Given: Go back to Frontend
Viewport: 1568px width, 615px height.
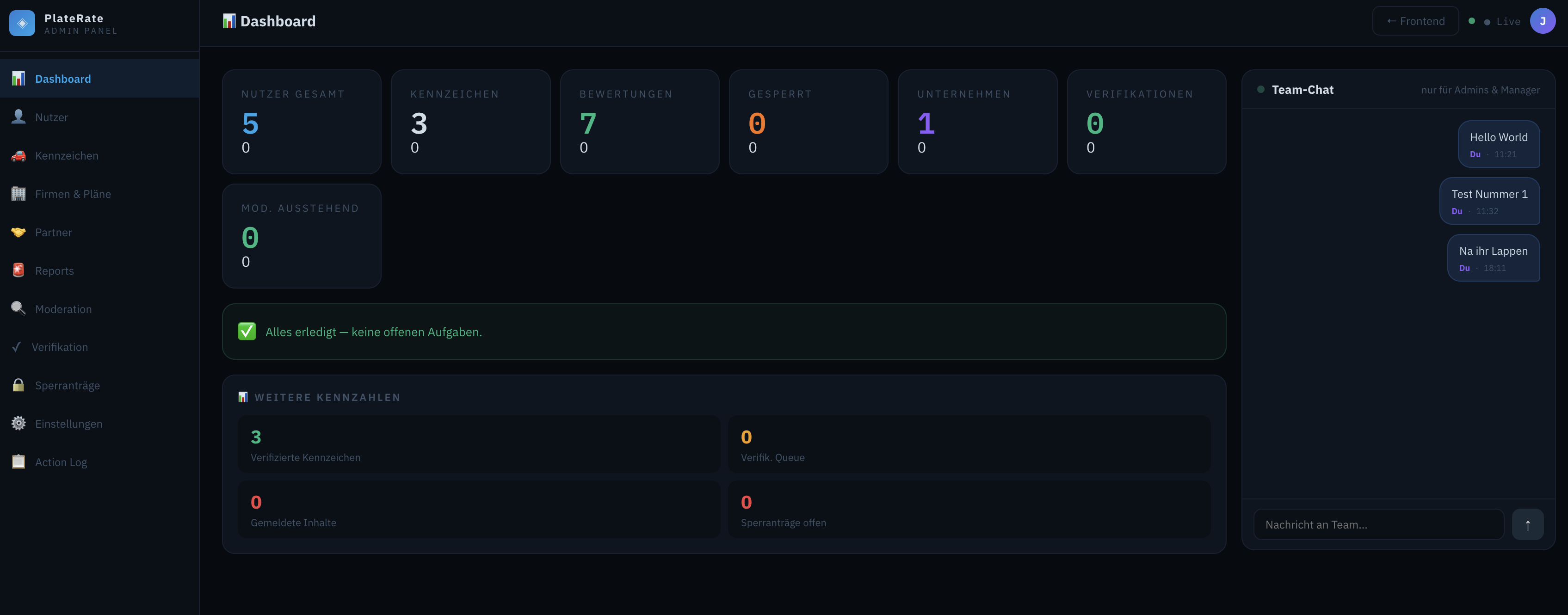Looking at the screenshot, I should click(x=1415, y=21).
